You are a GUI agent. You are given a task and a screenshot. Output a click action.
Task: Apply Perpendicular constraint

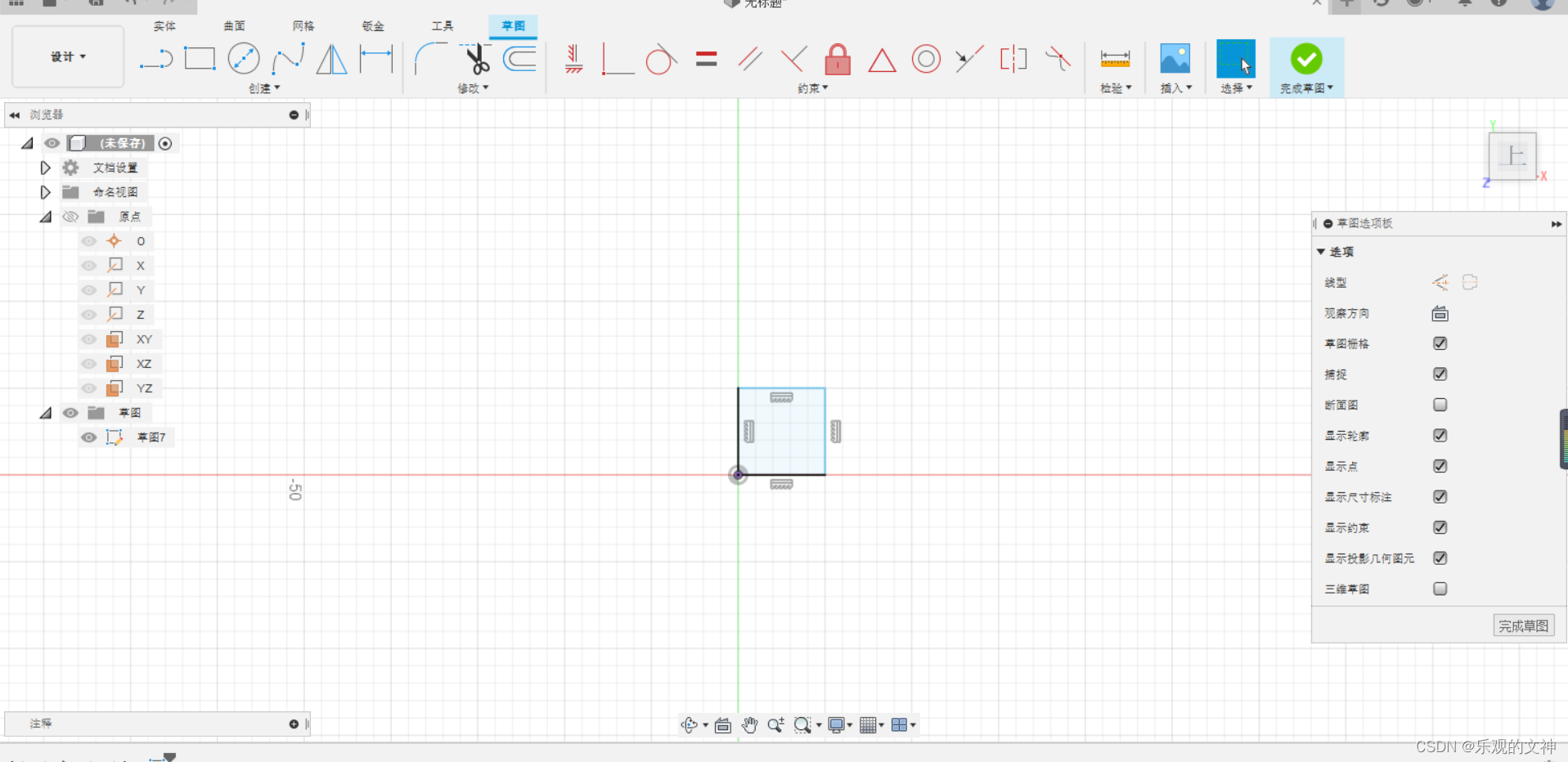click(793, 59)
